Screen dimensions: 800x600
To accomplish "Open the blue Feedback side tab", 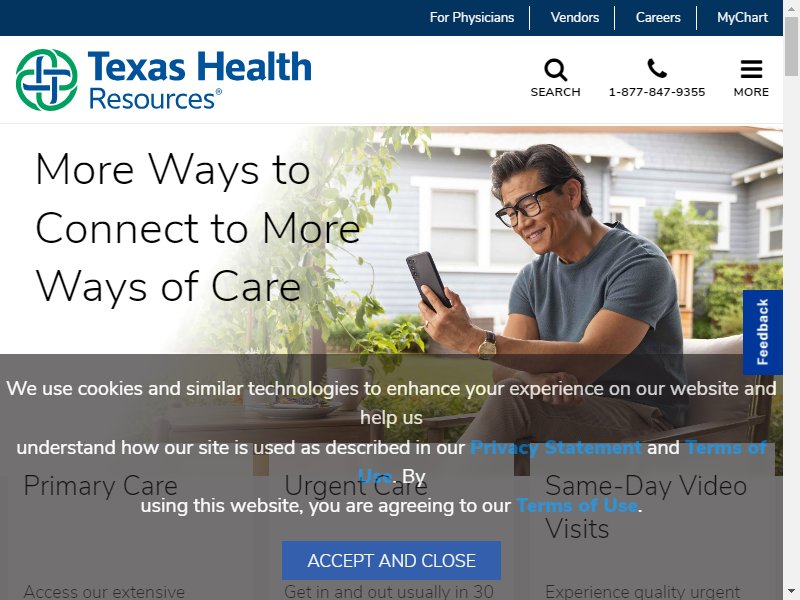I will click(x=762, y=332).
